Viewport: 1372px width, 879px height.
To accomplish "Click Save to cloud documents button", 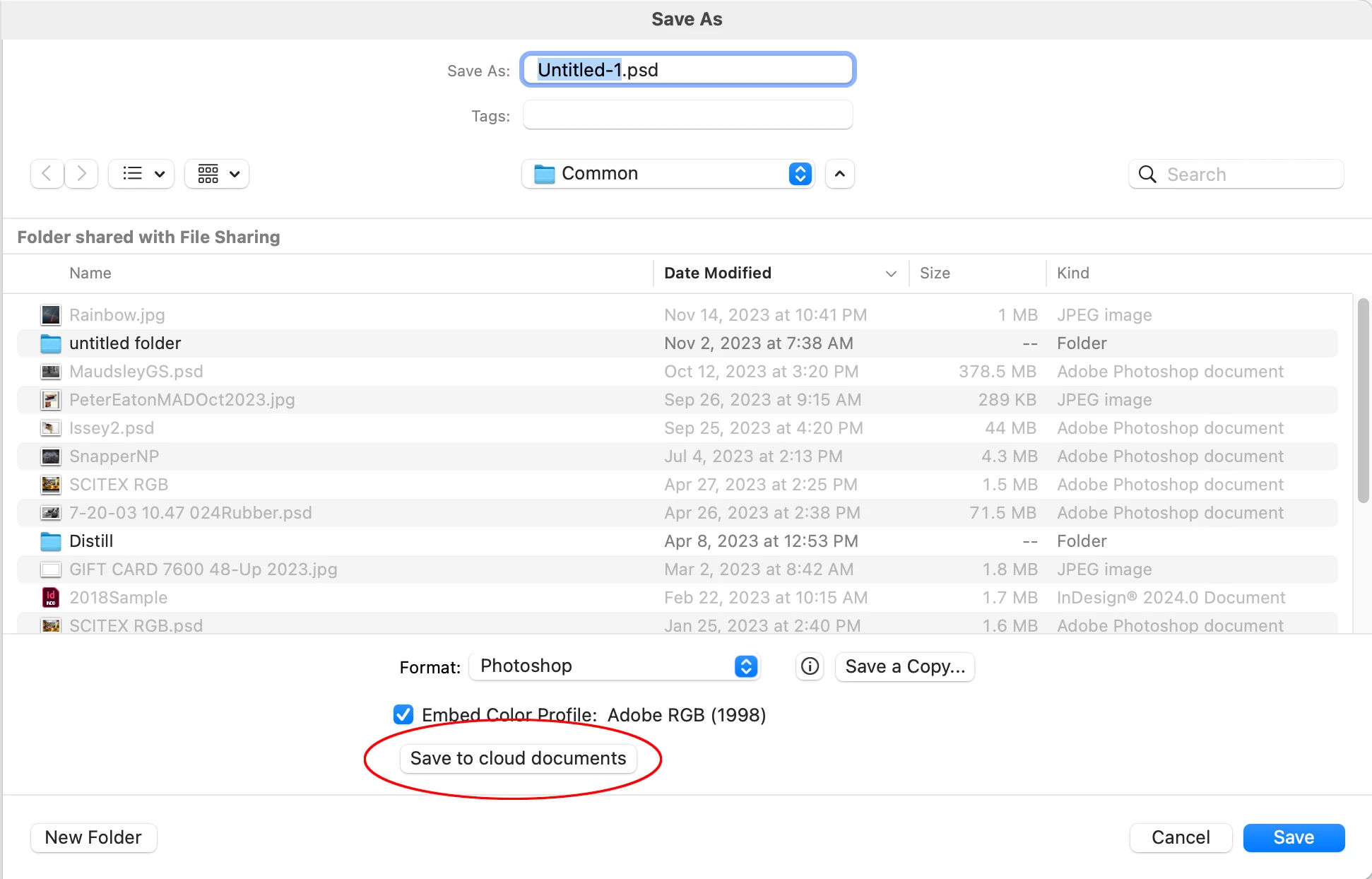I will 518,758.
